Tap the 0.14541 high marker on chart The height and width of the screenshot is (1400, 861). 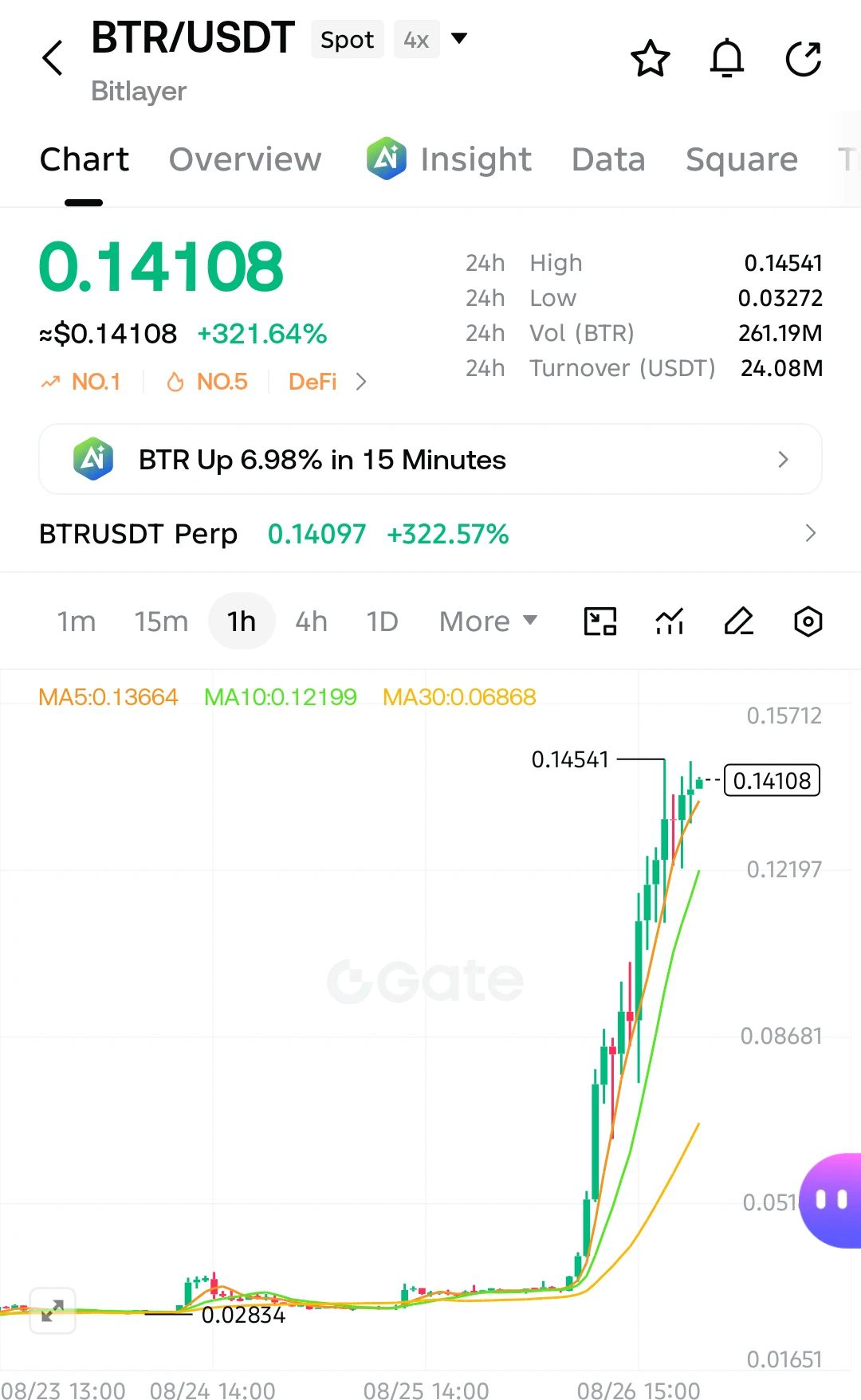tap(570, 759)
